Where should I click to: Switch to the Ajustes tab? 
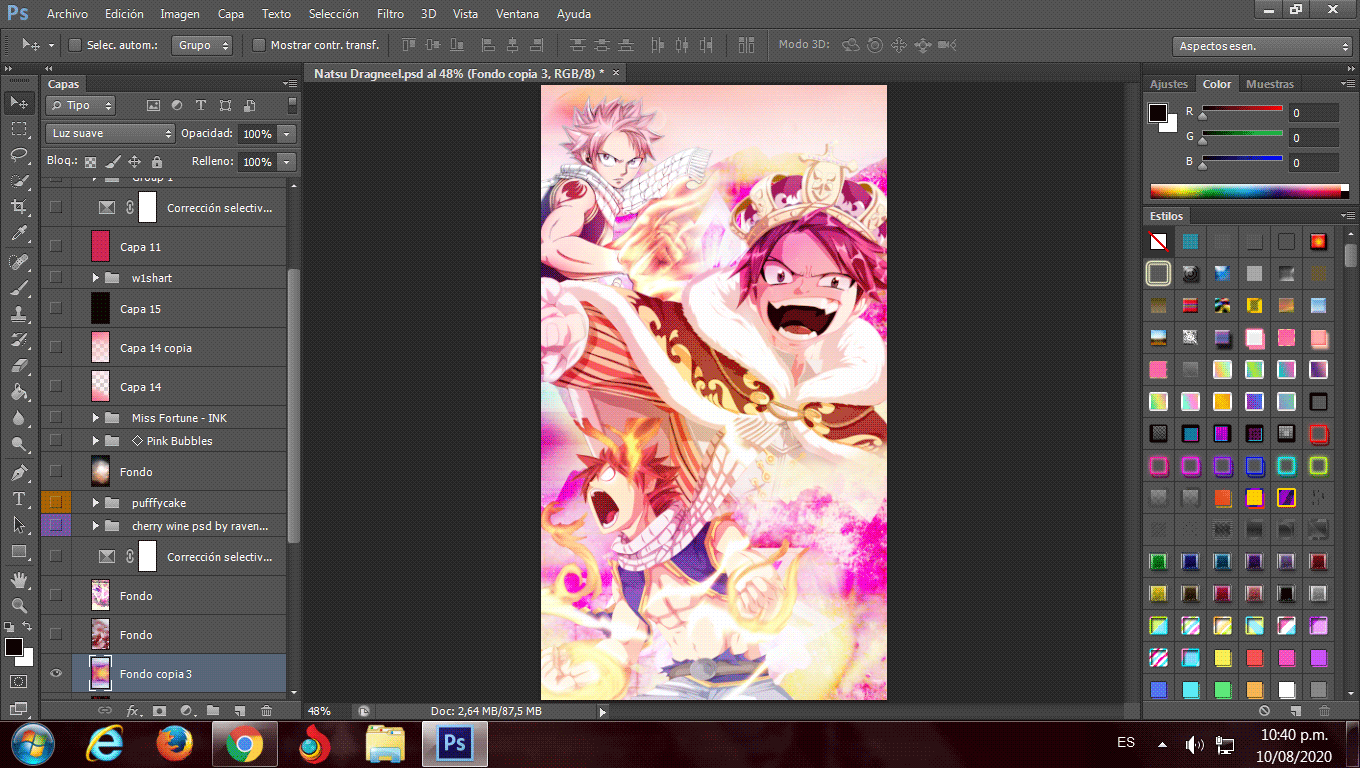tap(1169, 84)
